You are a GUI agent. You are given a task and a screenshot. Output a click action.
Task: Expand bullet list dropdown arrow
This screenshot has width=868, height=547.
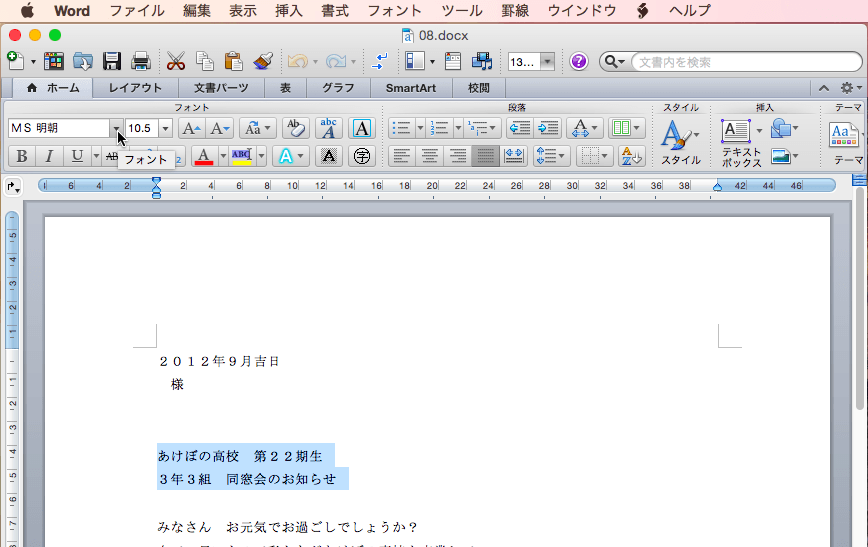pos(420,128)
